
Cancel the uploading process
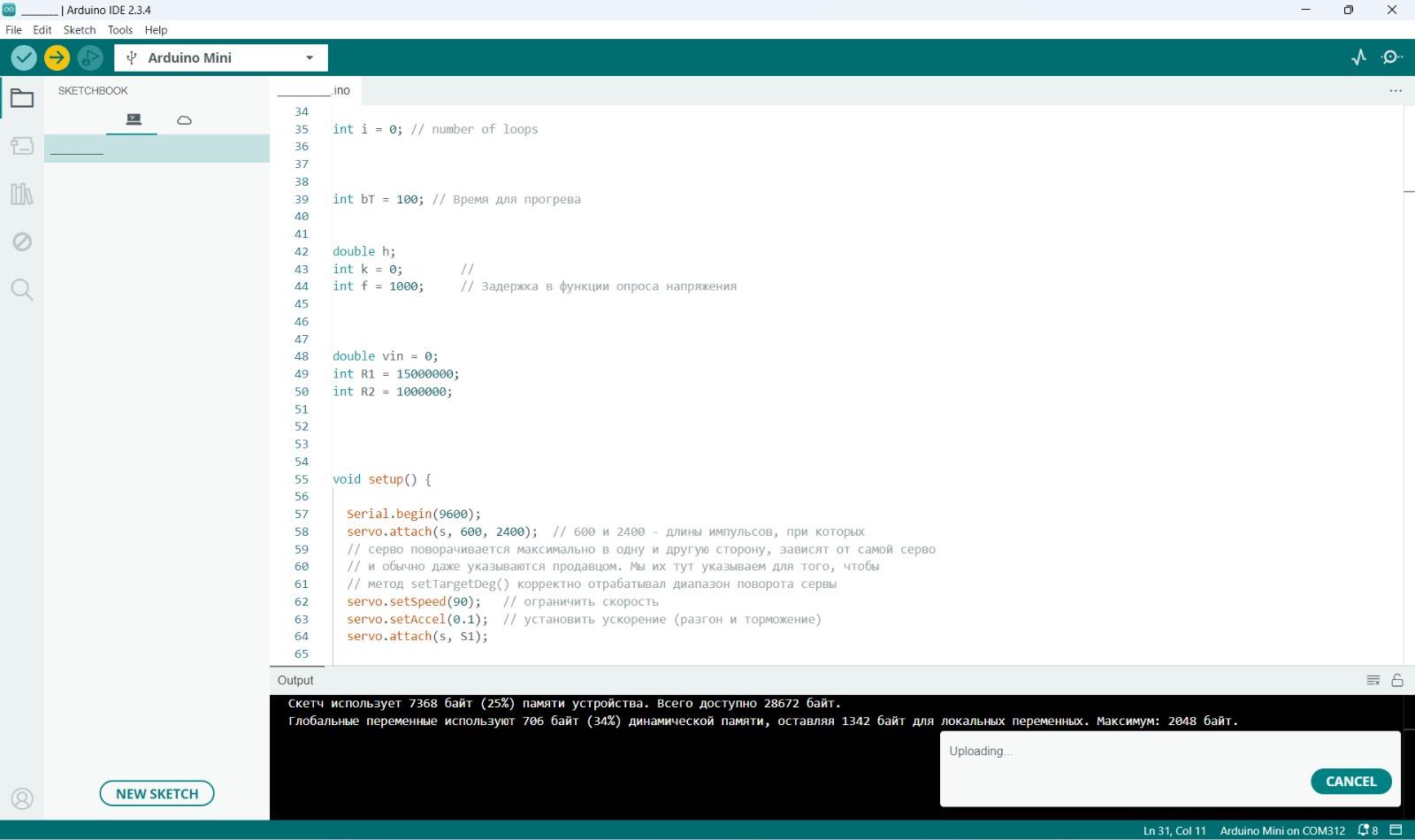pos(1350,782)
